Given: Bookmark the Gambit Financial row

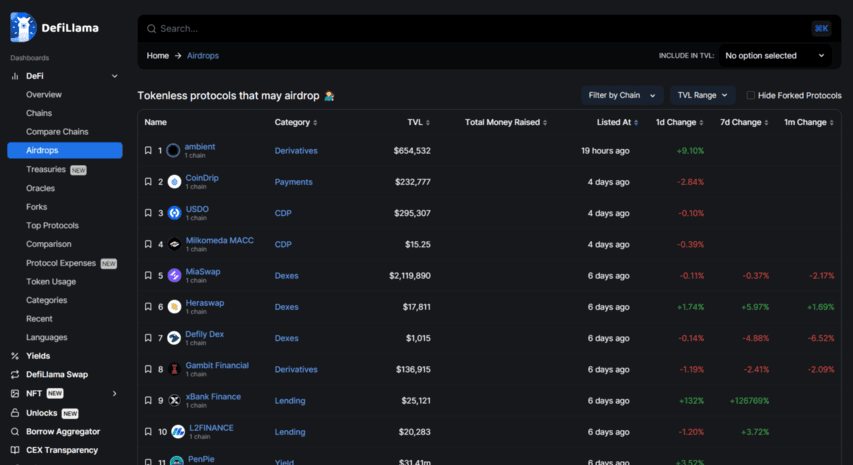Looking at the screenshot, I should click(148, 369).
